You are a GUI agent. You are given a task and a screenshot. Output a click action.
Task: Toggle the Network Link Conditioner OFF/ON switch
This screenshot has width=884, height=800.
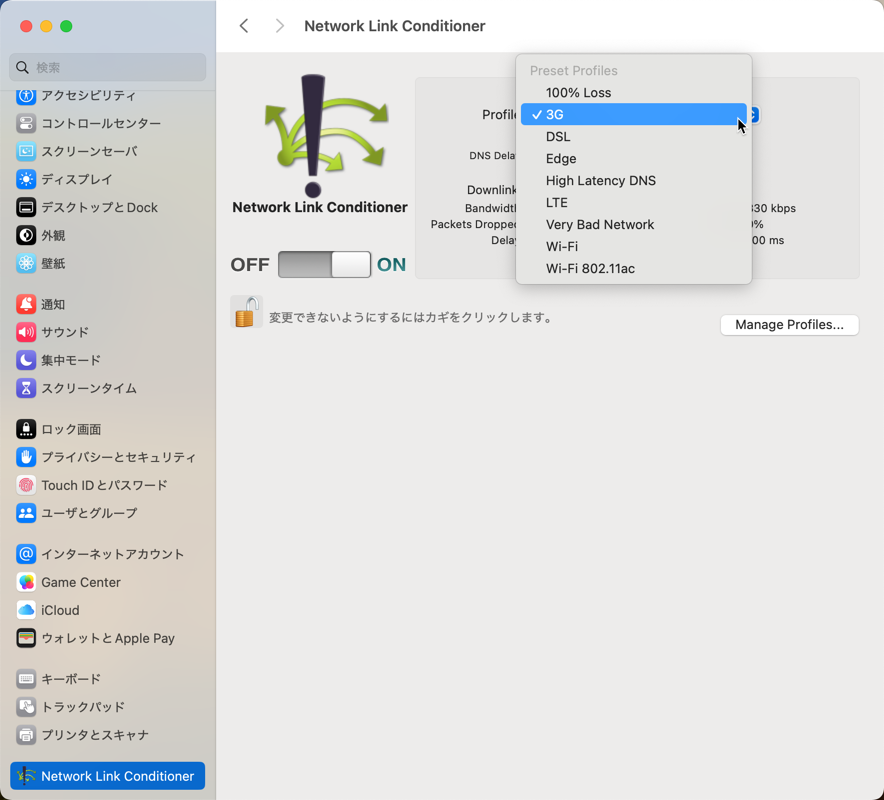tap(324, 264)
